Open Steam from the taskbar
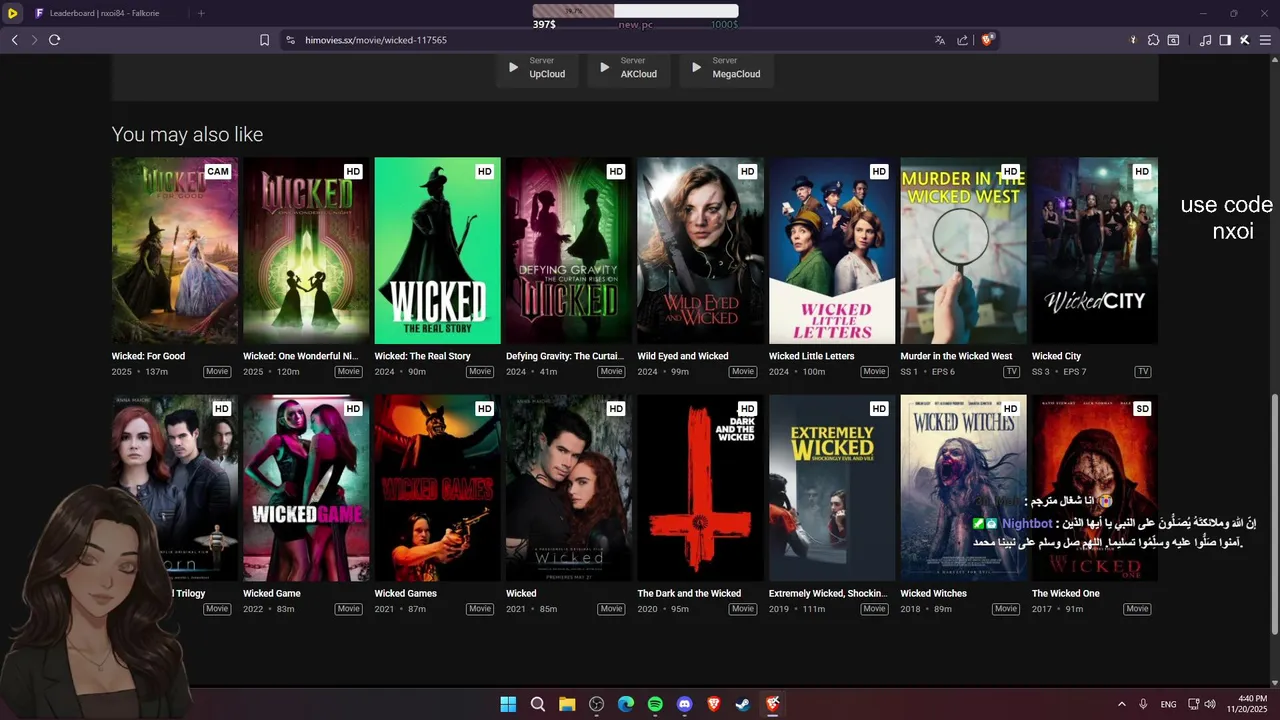 point(743,704)
